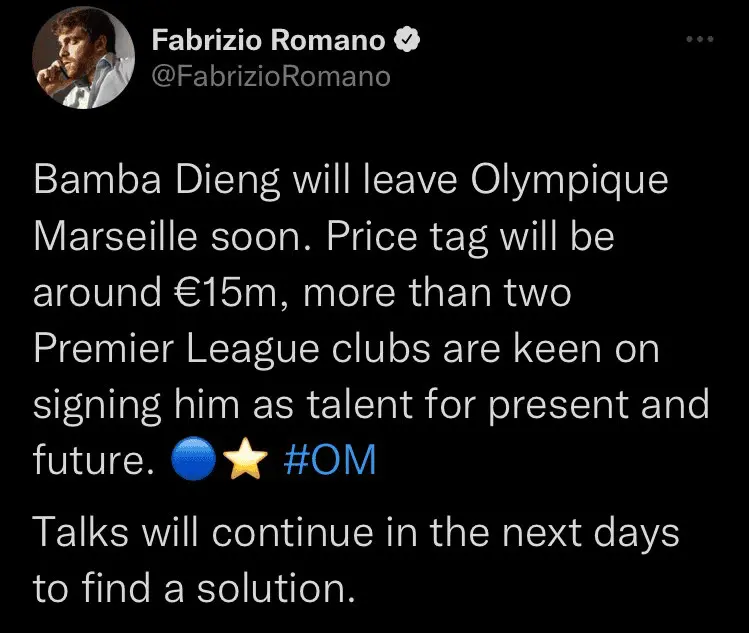The width and height of the screenshot is (749, 633).
Task: Click the star emoji in the tweet
Action: tap(246, 462)
